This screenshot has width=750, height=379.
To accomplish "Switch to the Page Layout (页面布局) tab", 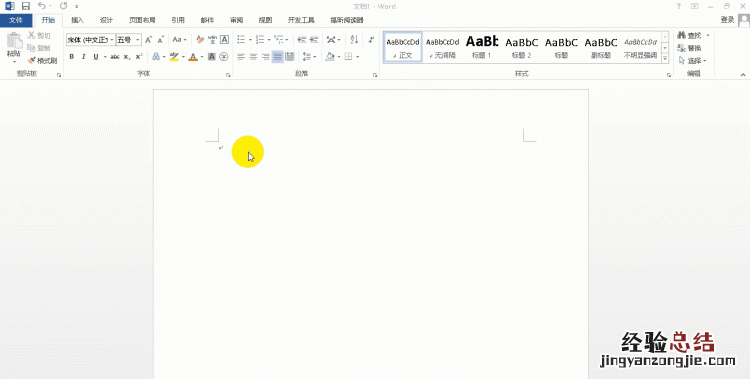I will tap(142, 20).
